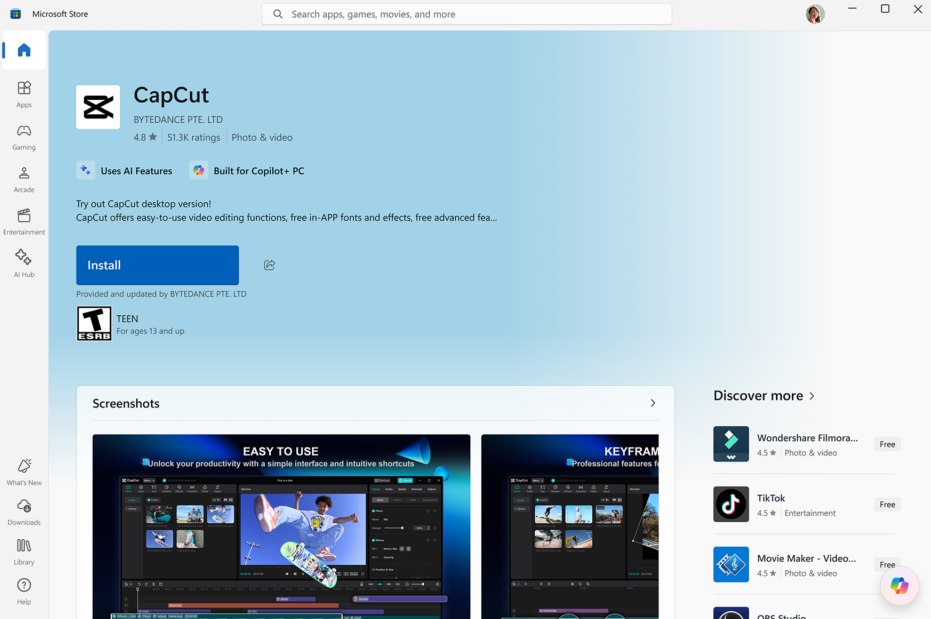Click the CapCut description text

(287, 211)
